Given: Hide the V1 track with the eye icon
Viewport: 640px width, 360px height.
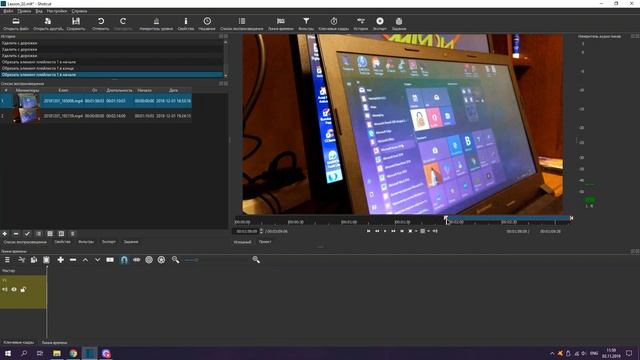Looking at the screenshot, I should [14, 289].
